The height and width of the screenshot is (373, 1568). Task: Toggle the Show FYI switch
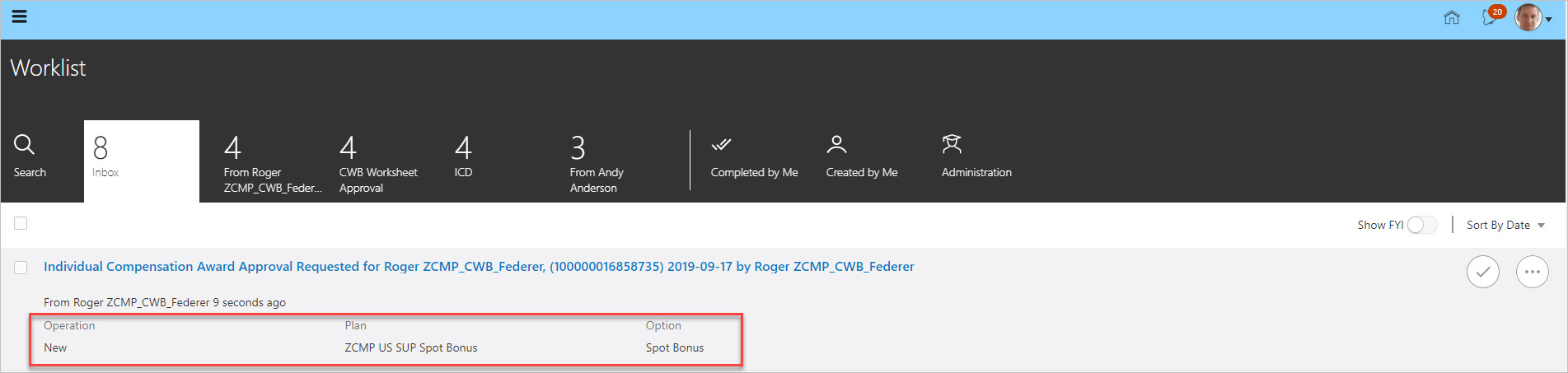click(x=1422, y=225)
